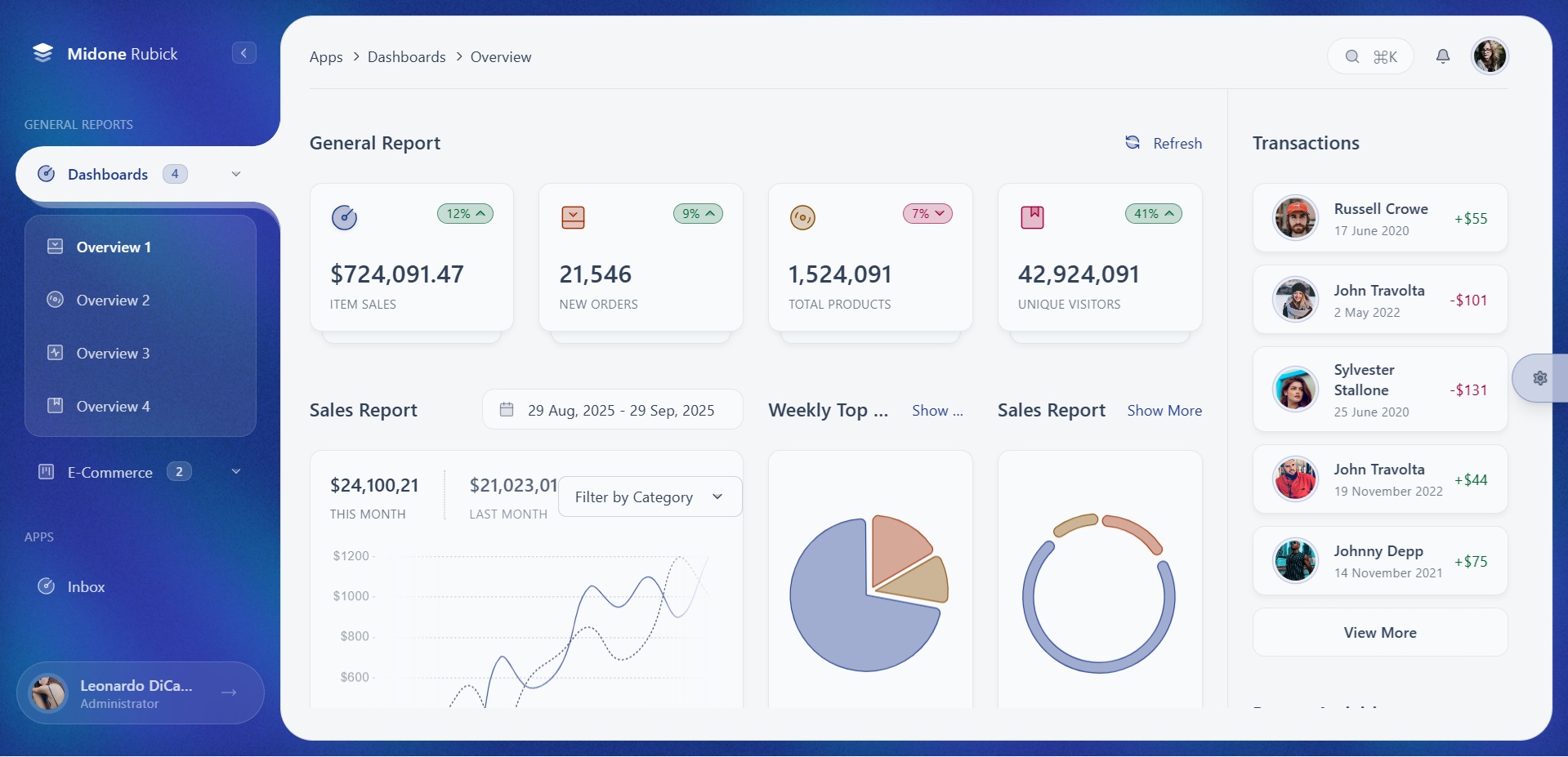This screenshot has width=1568, height=757.
Task: Expand the E-Commerce sidebar section
Action: pyautogui.click(x=236, y=472)
